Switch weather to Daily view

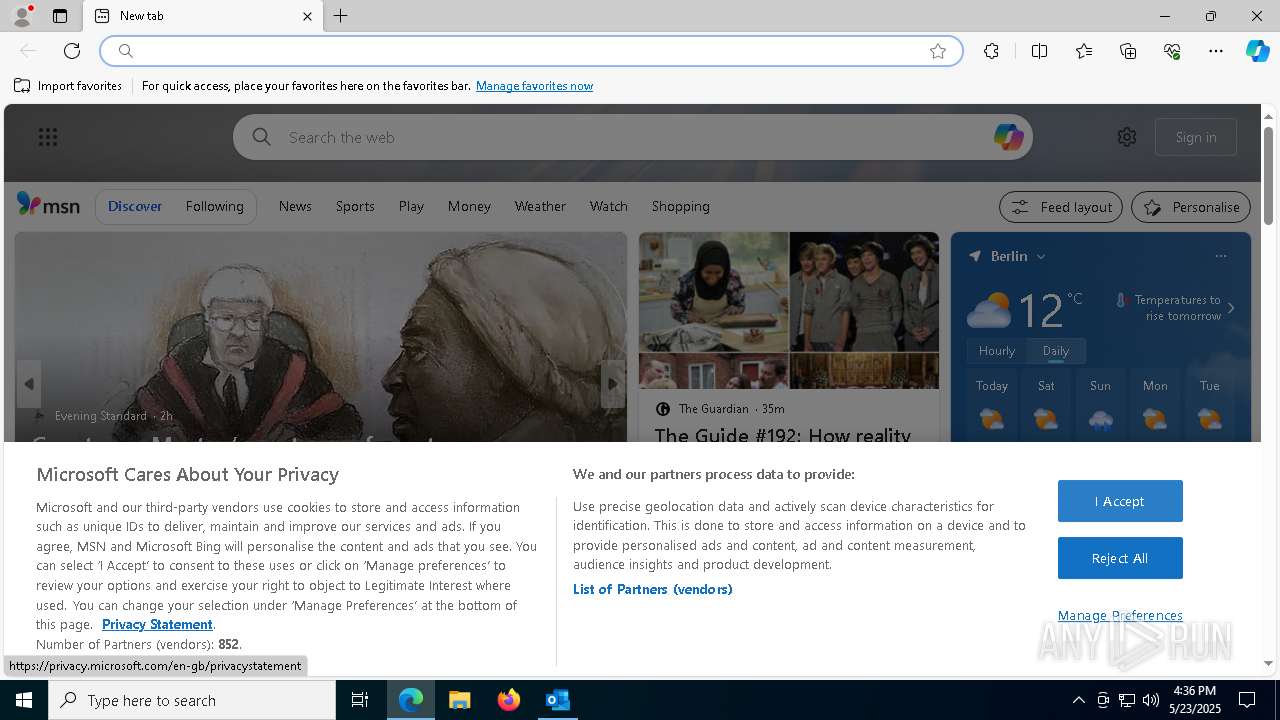point(1055,351)
